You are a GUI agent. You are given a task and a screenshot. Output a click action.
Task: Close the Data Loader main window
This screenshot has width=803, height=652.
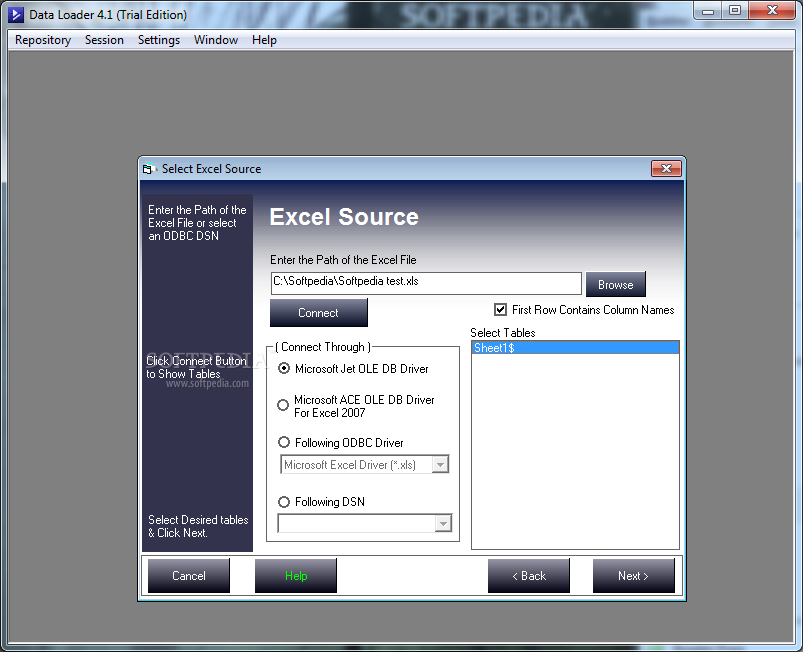pyautogui.click(x=772, y=11)
